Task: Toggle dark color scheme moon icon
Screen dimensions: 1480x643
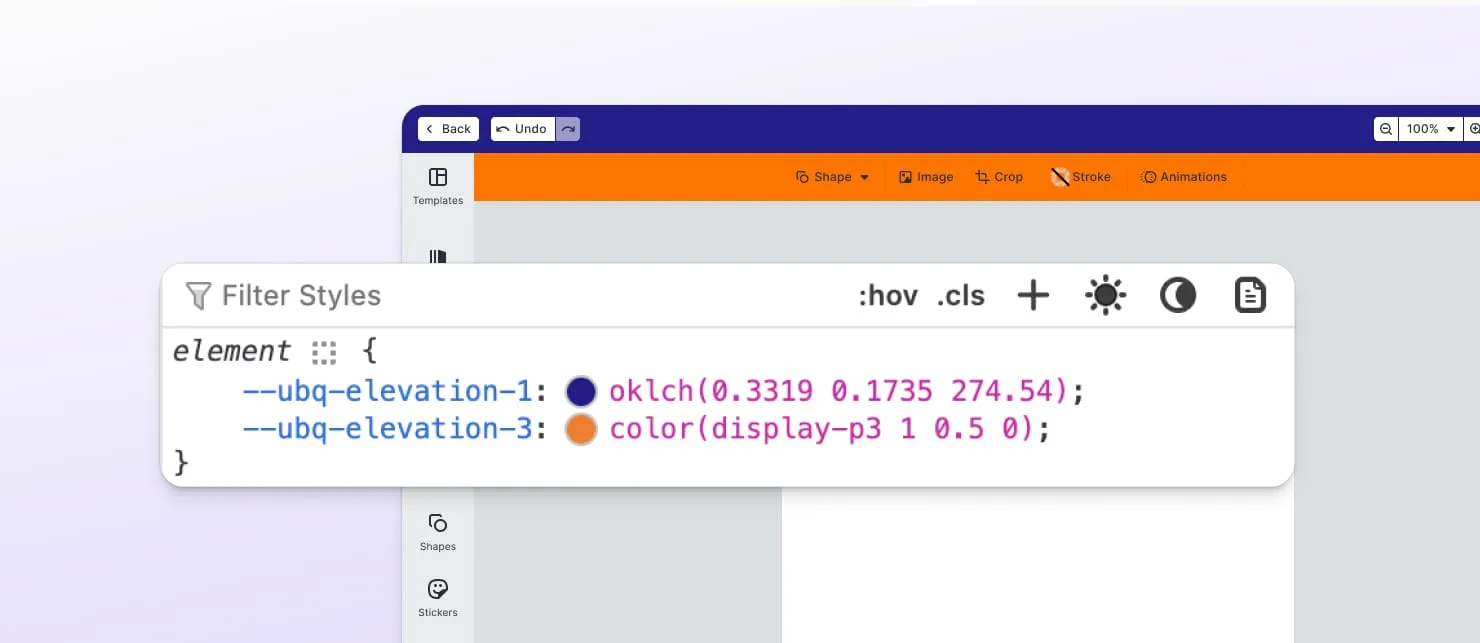Action: click(1178, 295)
